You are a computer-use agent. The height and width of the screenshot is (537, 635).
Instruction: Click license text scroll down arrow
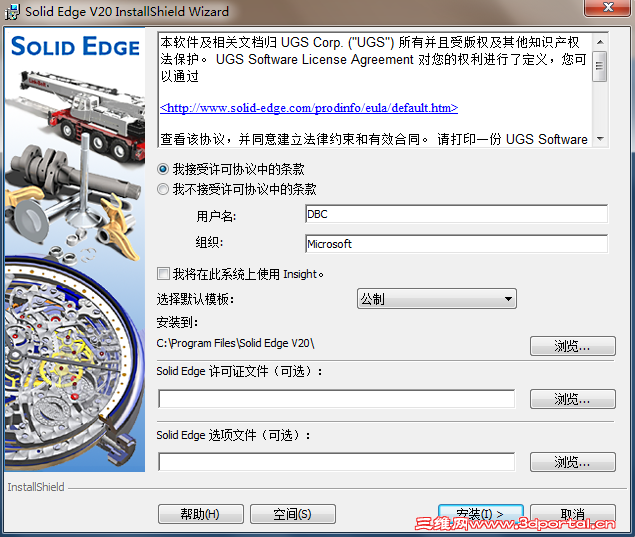[x=600, y=139]
